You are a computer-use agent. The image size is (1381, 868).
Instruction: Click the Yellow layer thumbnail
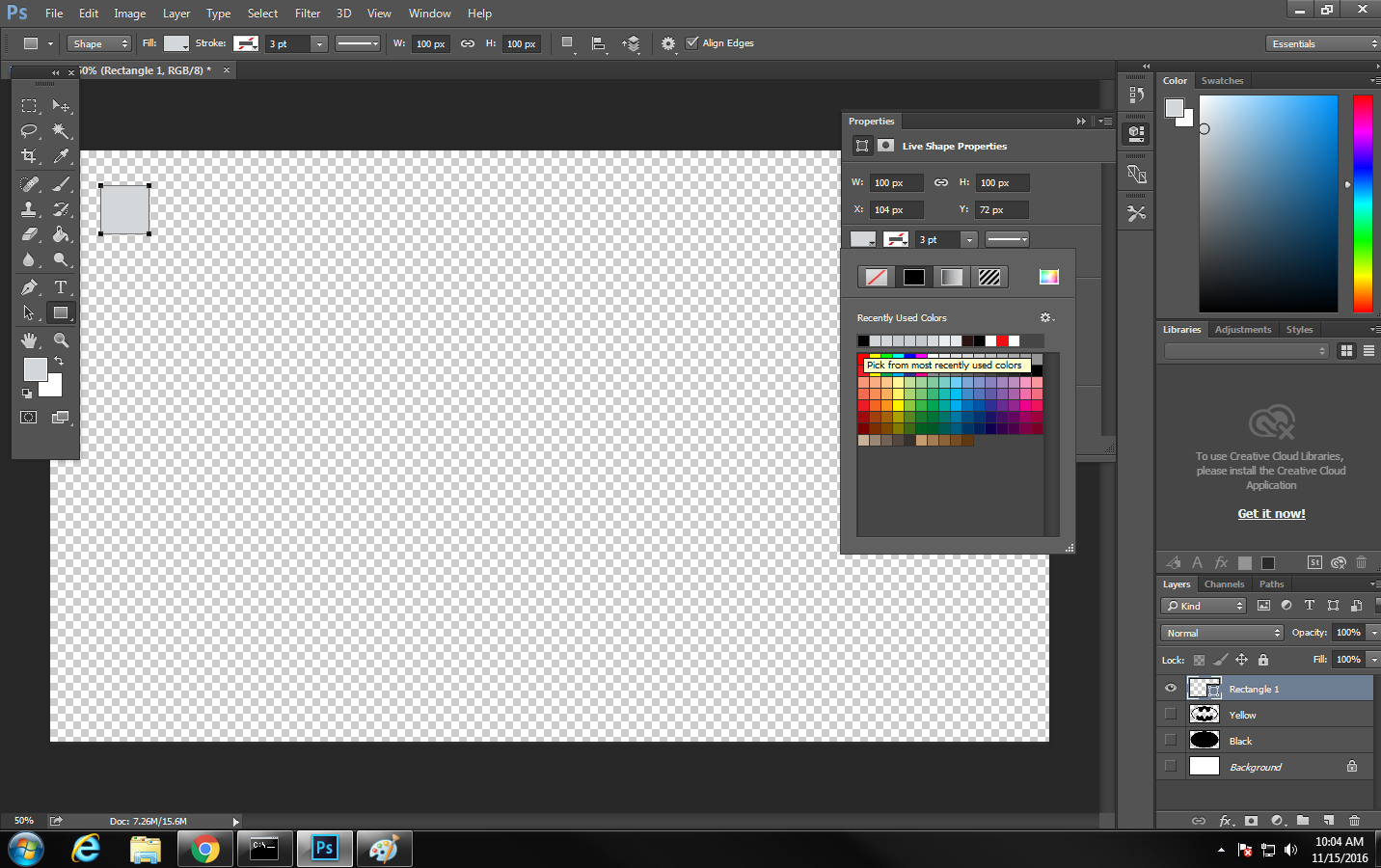pos(1205,714)
